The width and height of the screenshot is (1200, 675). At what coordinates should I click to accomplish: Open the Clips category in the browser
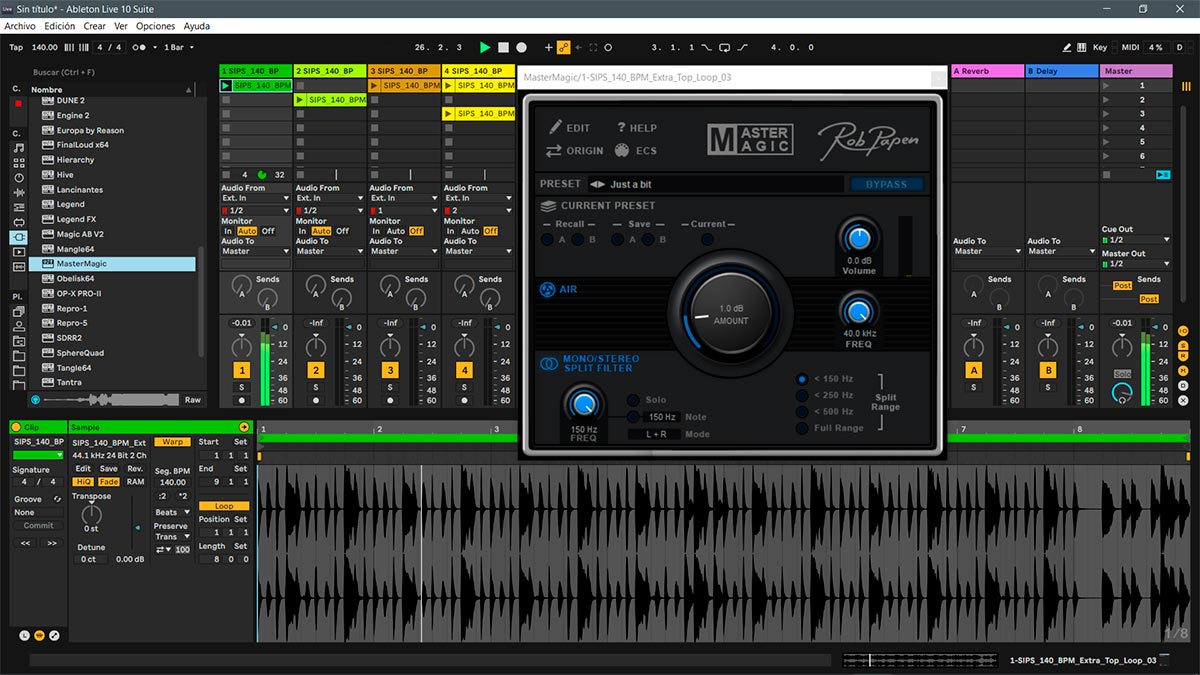click(19, 252)
